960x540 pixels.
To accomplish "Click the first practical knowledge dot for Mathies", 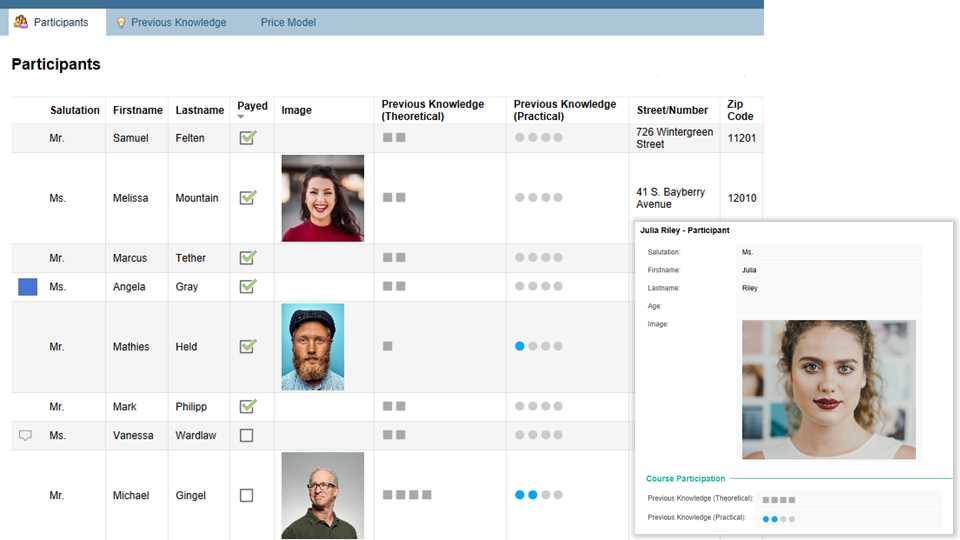I will [520, 346].
